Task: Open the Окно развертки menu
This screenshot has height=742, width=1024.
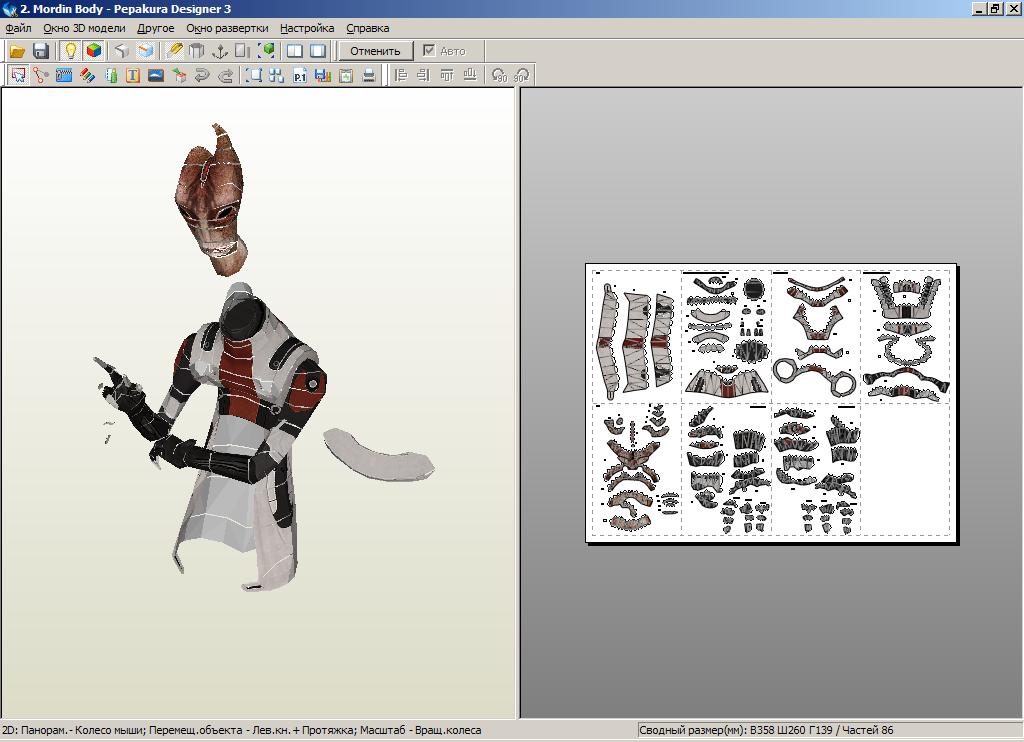Action: tap(227, 28)
